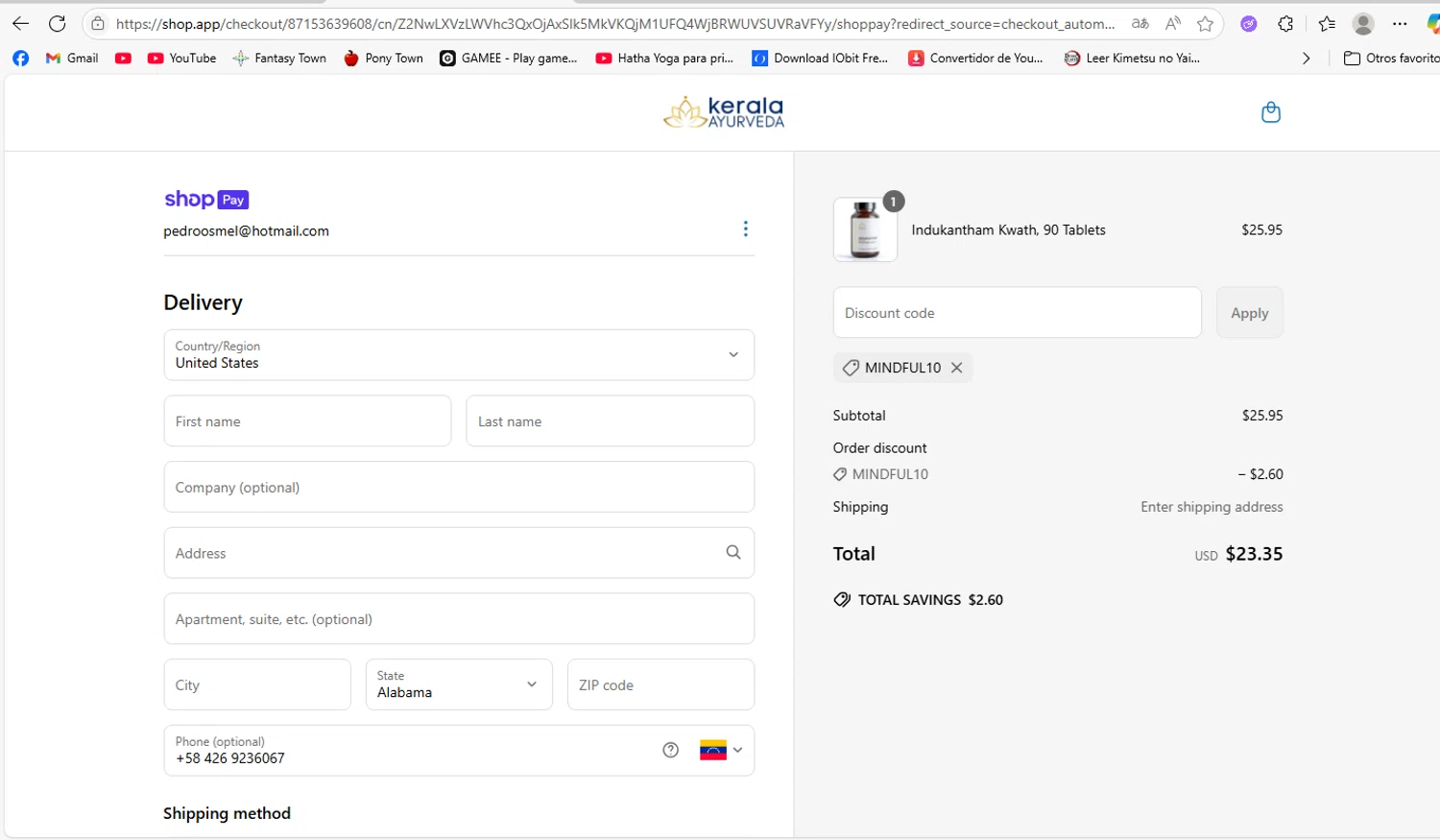Viewport: 1440px width, 840px height.
Task: Add this page to browser favorites
Action: tap(1205, 24)
